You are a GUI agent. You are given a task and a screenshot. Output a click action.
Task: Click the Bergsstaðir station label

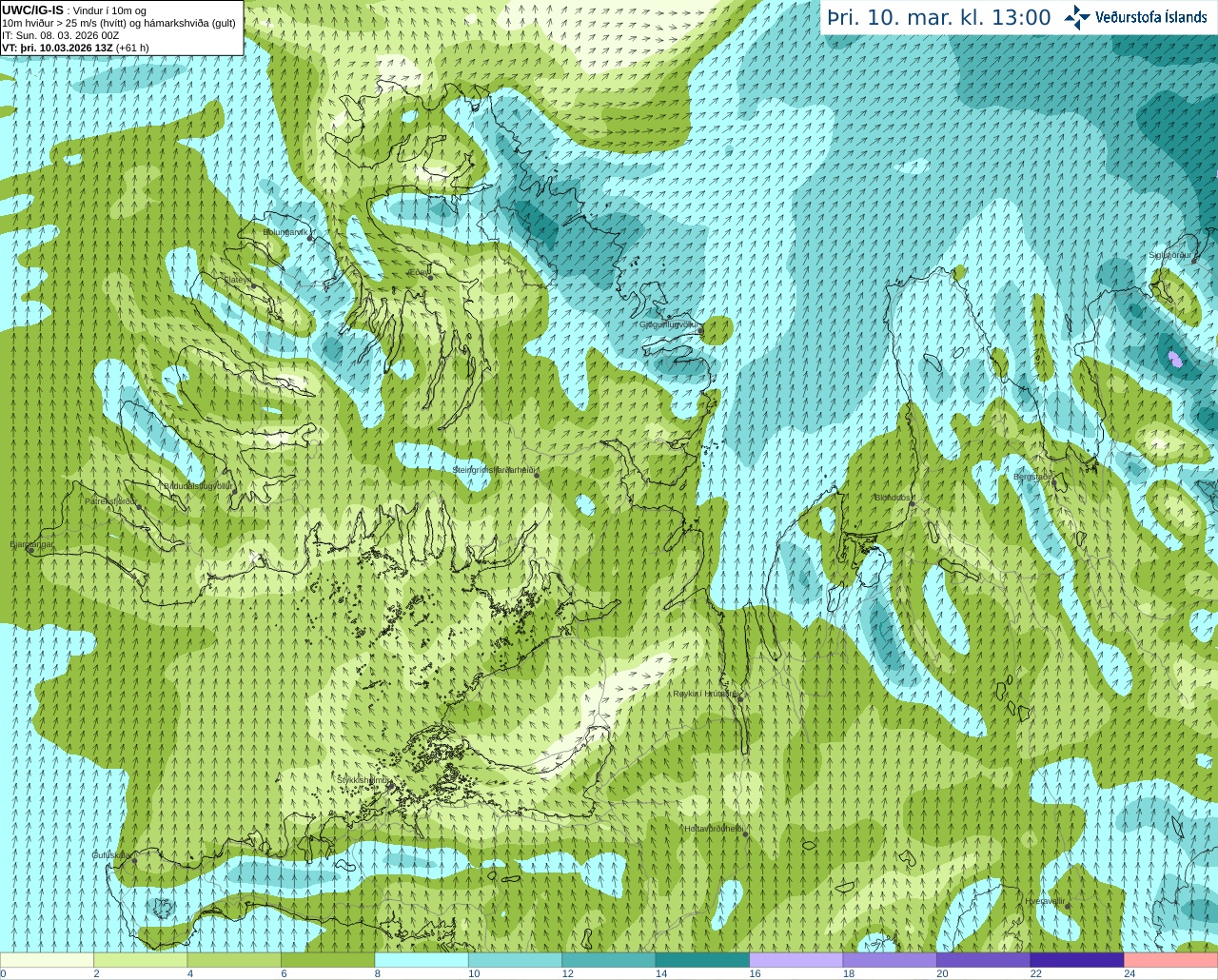tap(1033, 477)
